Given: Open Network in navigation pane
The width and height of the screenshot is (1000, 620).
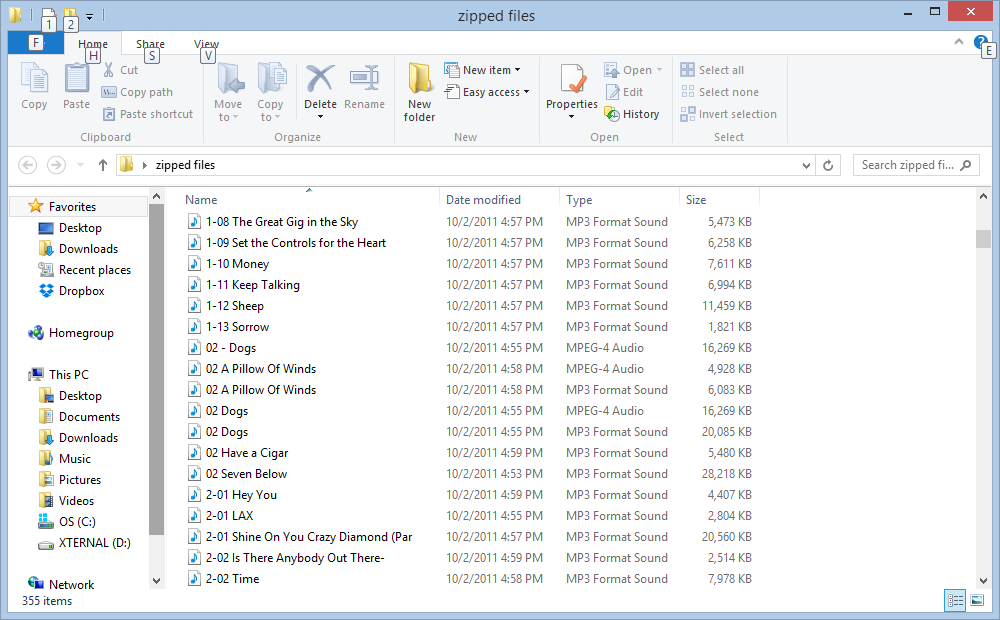Looking at the screenshot, I should point(61,585).
